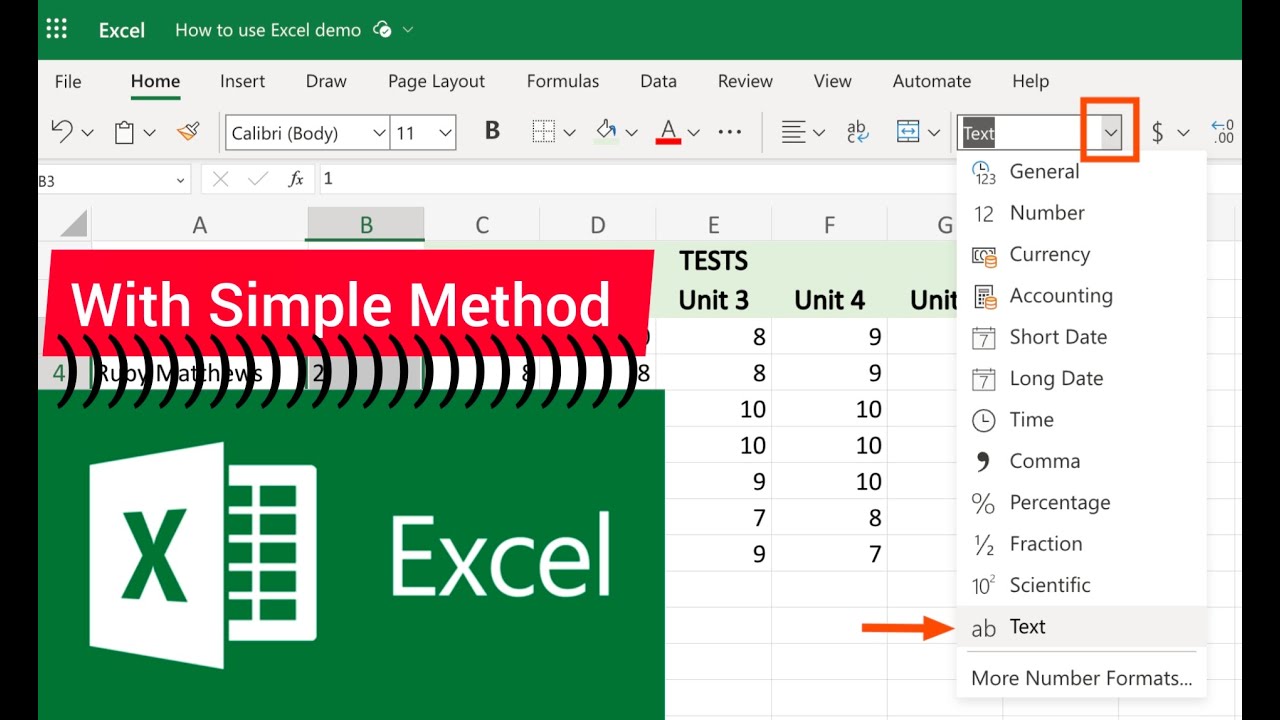Select the Format Painter brush
This screenshot has height=720, width=1280.
click(x=188, y=131)
